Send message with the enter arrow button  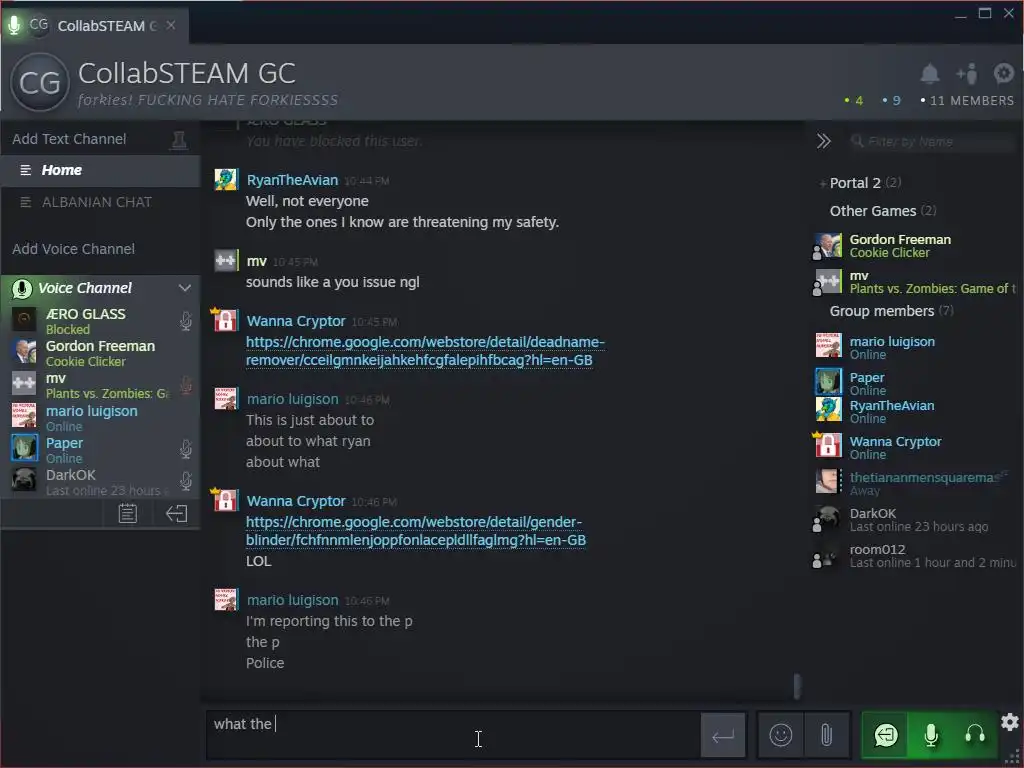click(723, 735)
